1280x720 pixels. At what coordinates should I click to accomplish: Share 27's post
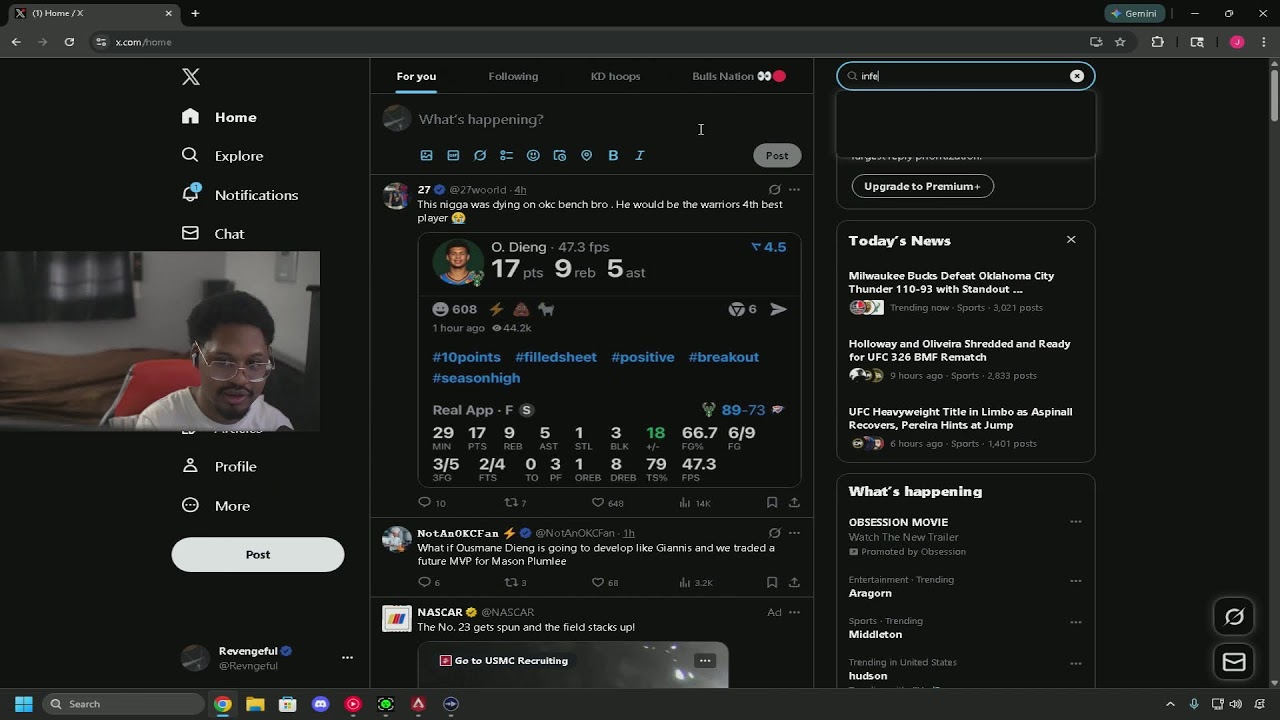(x=794, y=503)
